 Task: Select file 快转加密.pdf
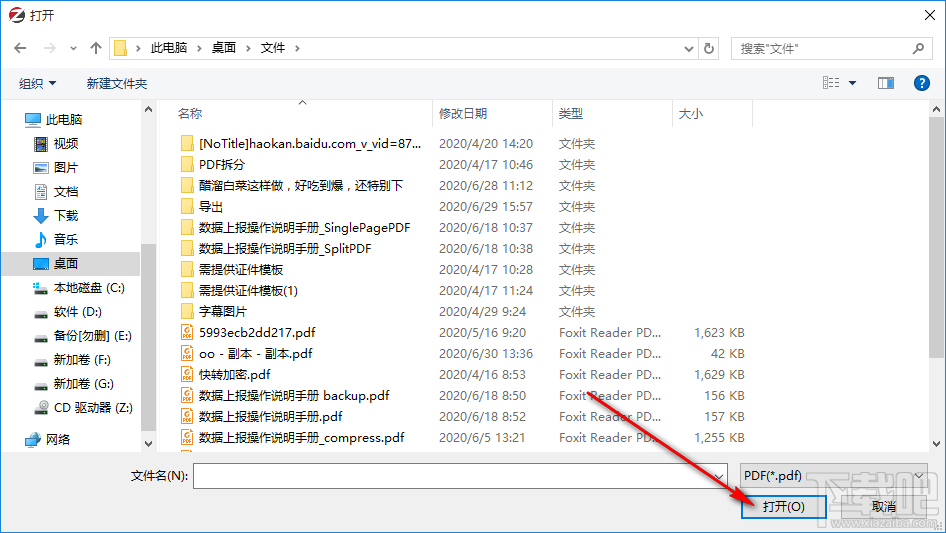click(235, 375)
